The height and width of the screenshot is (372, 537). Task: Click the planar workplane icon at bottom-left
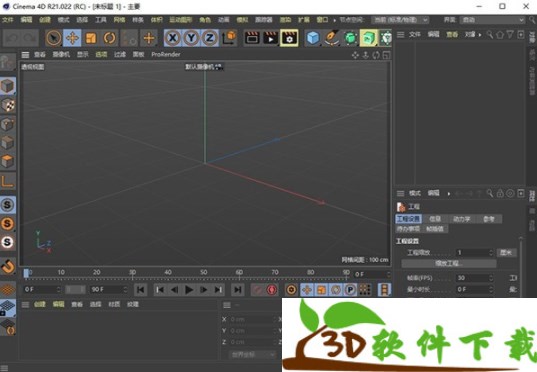point(8,326)
